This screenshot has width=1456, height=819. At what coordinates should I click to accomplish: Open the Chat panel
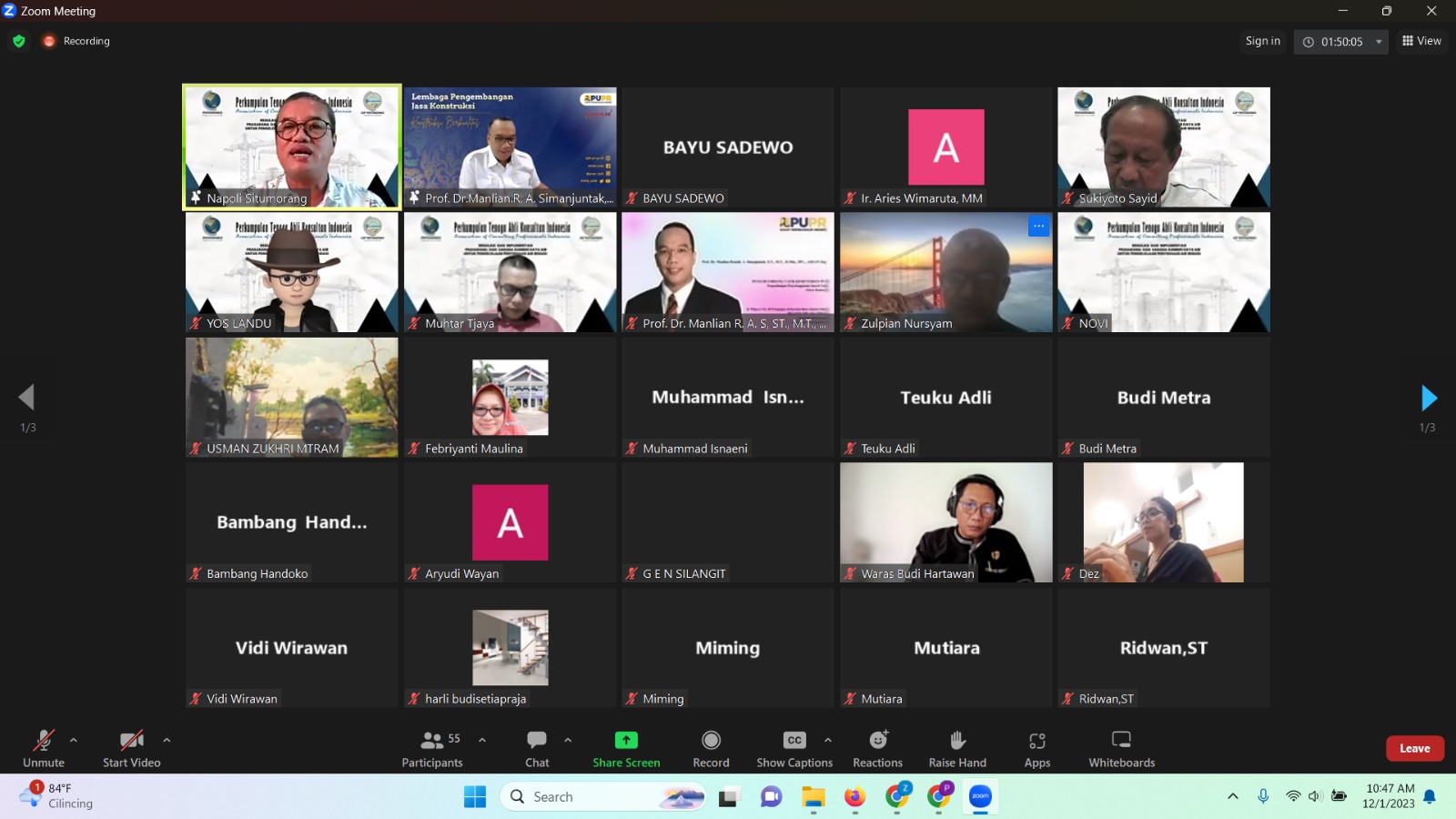[537, 741]
